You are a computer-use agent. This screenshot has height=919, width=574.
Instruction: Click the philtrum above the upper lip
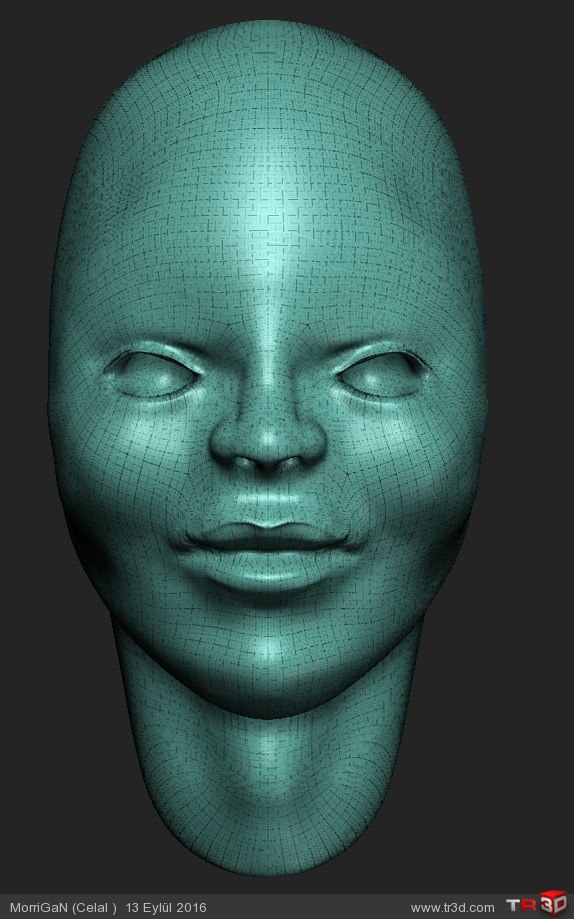click(x=268, y=503)
